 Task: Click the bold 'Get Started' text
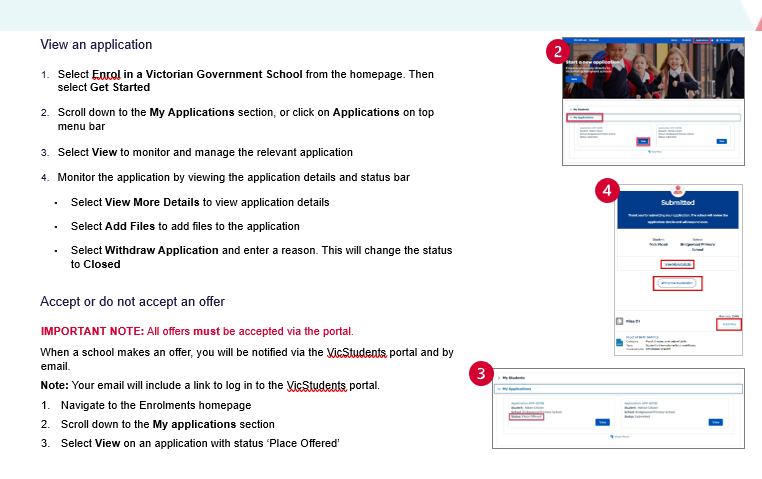(x=120, y=87)
